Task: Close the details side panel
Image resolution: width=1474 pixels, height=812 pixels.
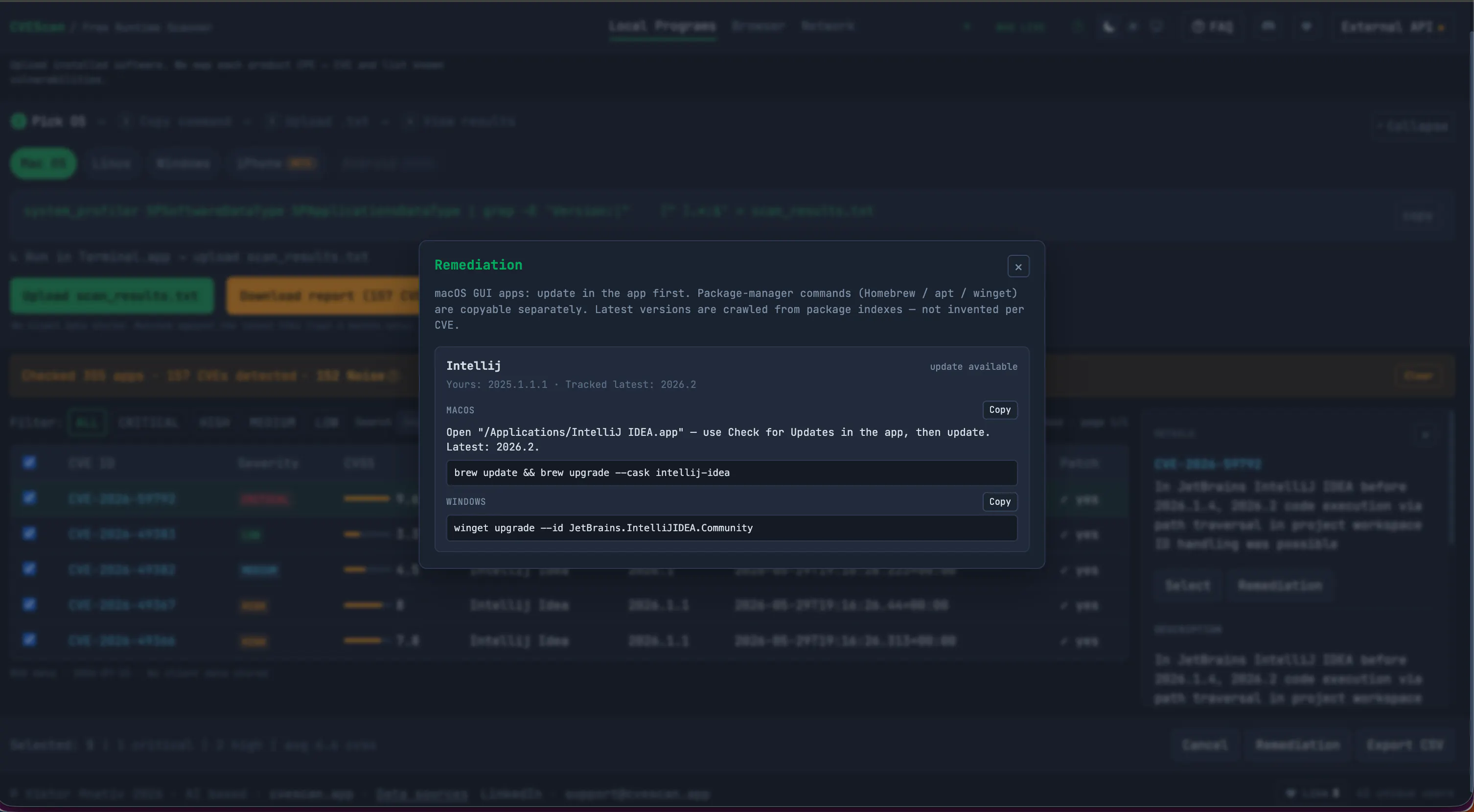Action: [x=1425, y=434]
